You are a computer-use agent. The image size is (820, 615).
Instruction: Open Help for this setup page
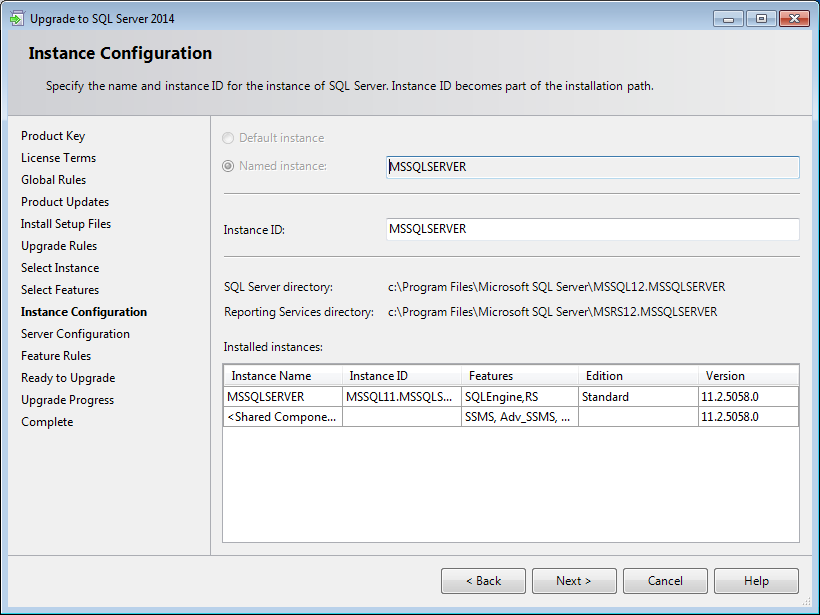[x=756, y=581]
